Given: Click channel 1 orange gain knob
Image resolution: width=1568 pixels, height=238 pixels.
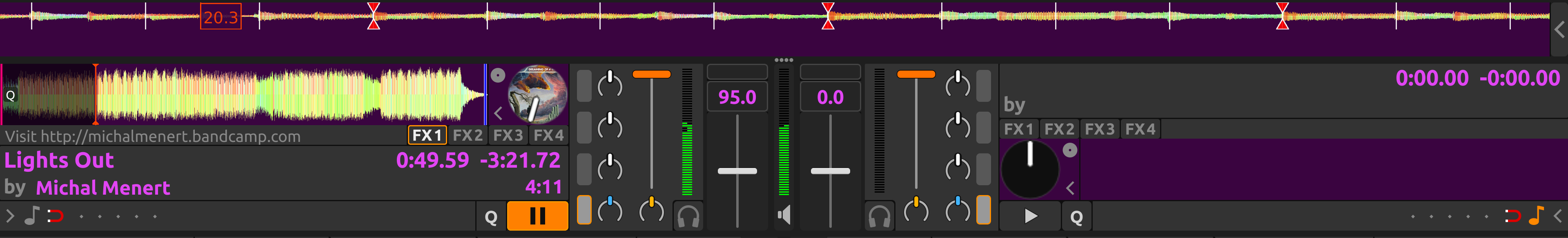Looking at the screenshot, I should [x=651, y=210].
